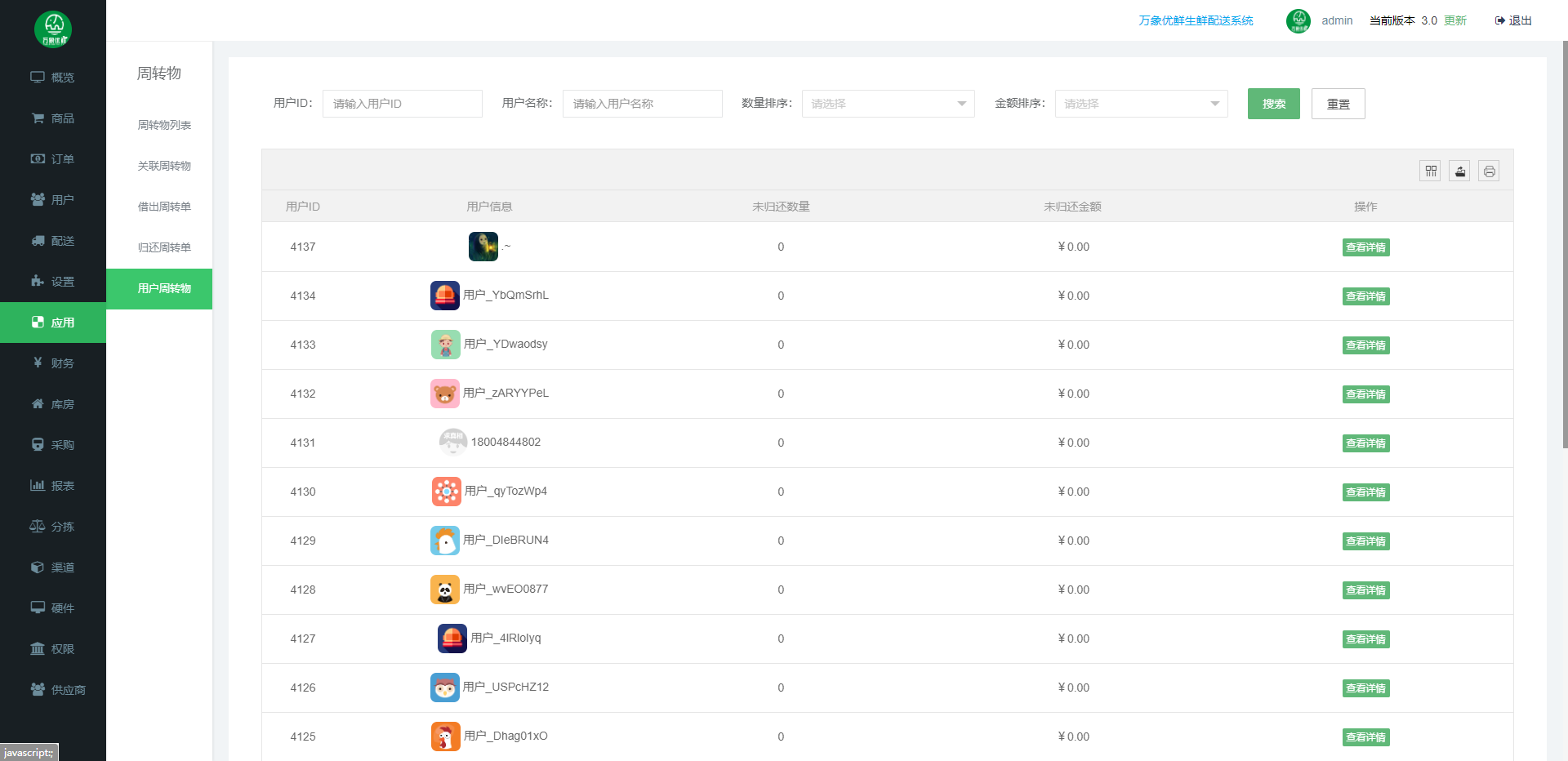The width and height of the screenshot is (1568, 761).
Task: Click the admin avatar in header
Action: tap(1298, 20)
